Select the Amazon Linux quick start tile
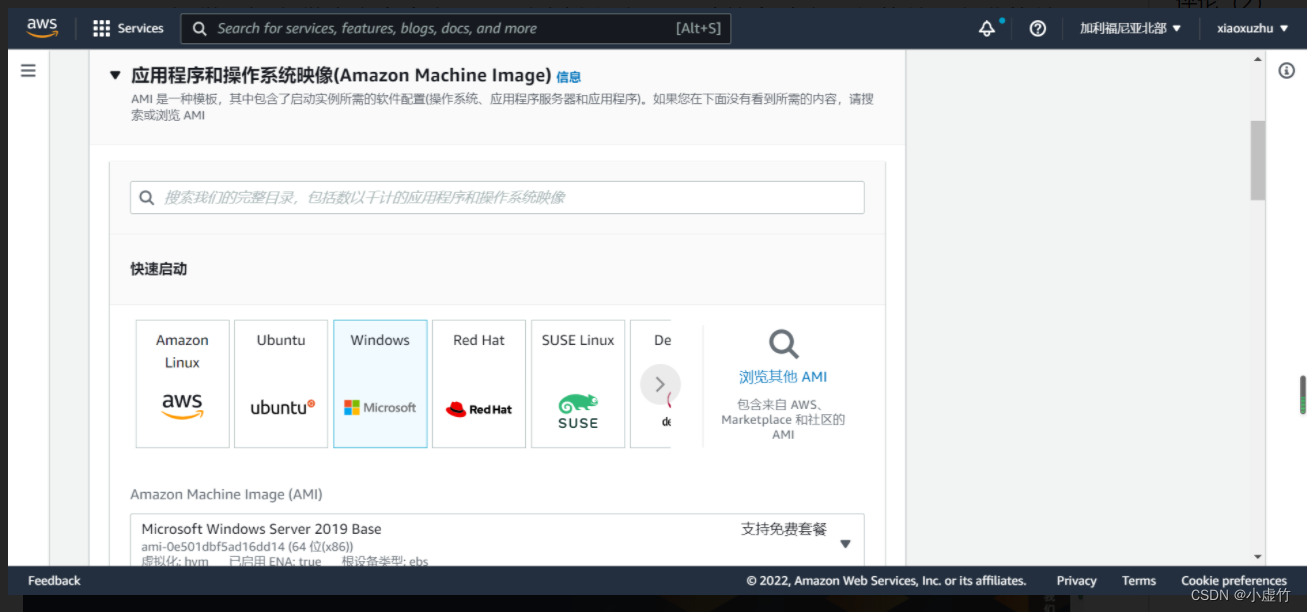1307x612 pixels. (183, 384)
